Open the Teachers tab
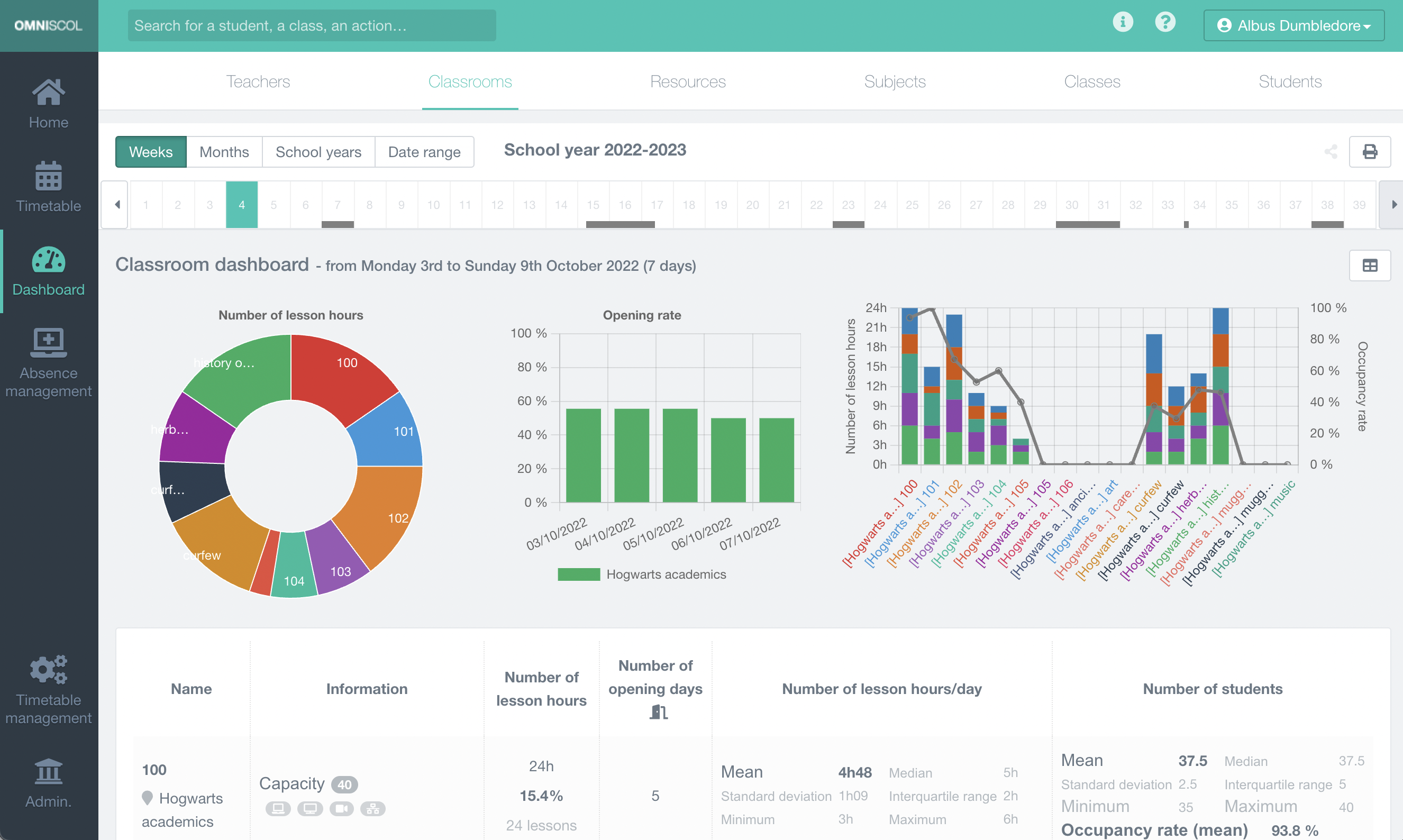 (x=258, y=81)
